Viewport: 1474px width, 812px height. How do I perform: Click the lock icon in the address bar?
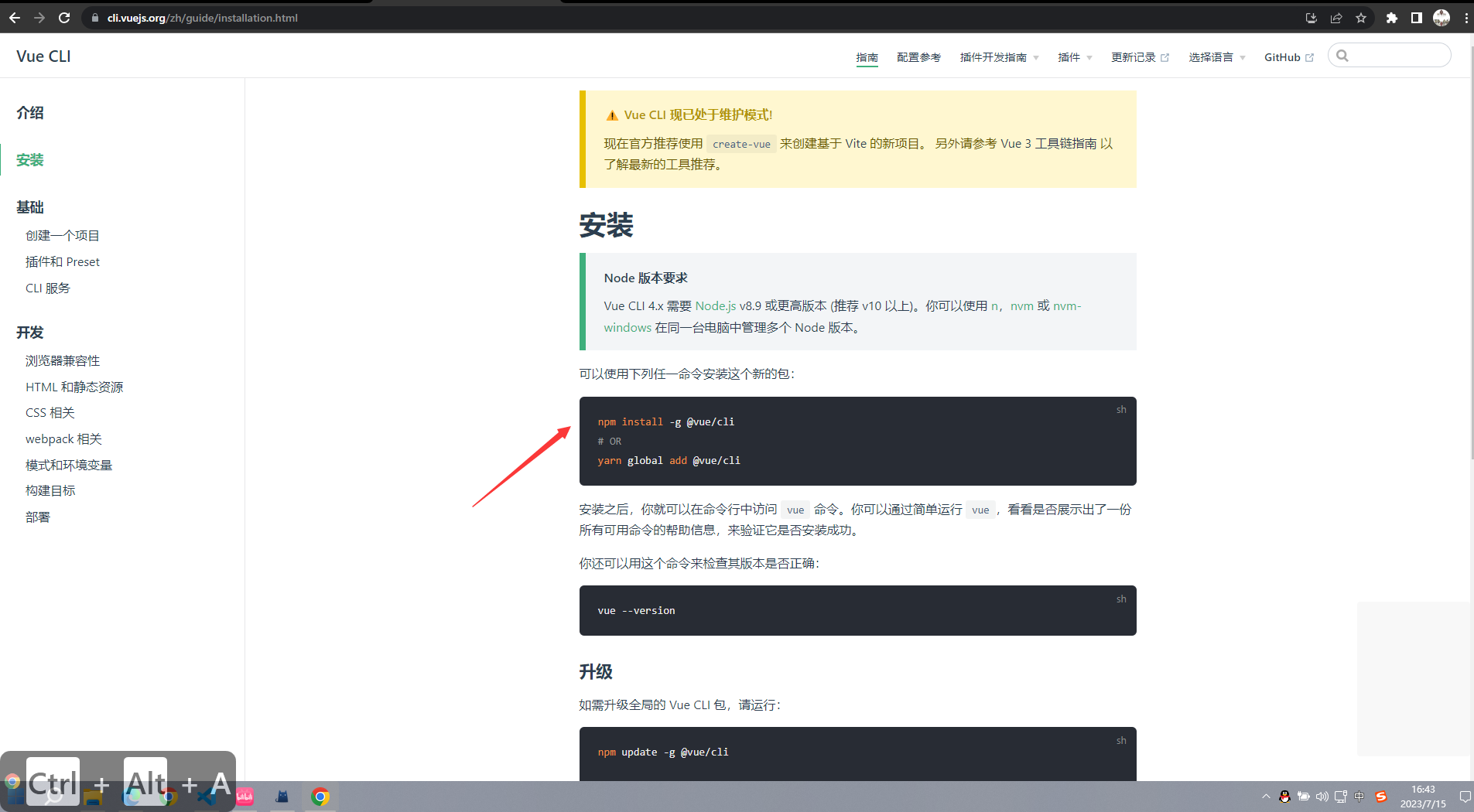[x=94, y=18]
